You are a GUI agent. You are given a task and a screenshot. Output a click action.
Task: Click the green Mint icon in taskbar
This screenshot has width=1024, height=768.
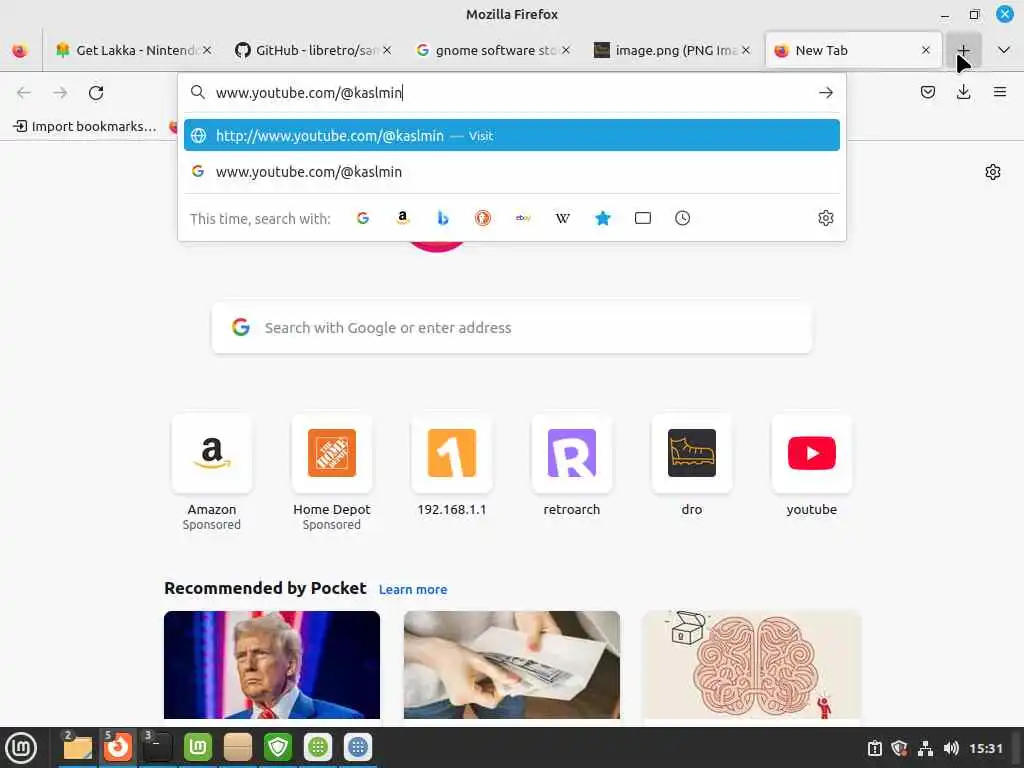198,747
